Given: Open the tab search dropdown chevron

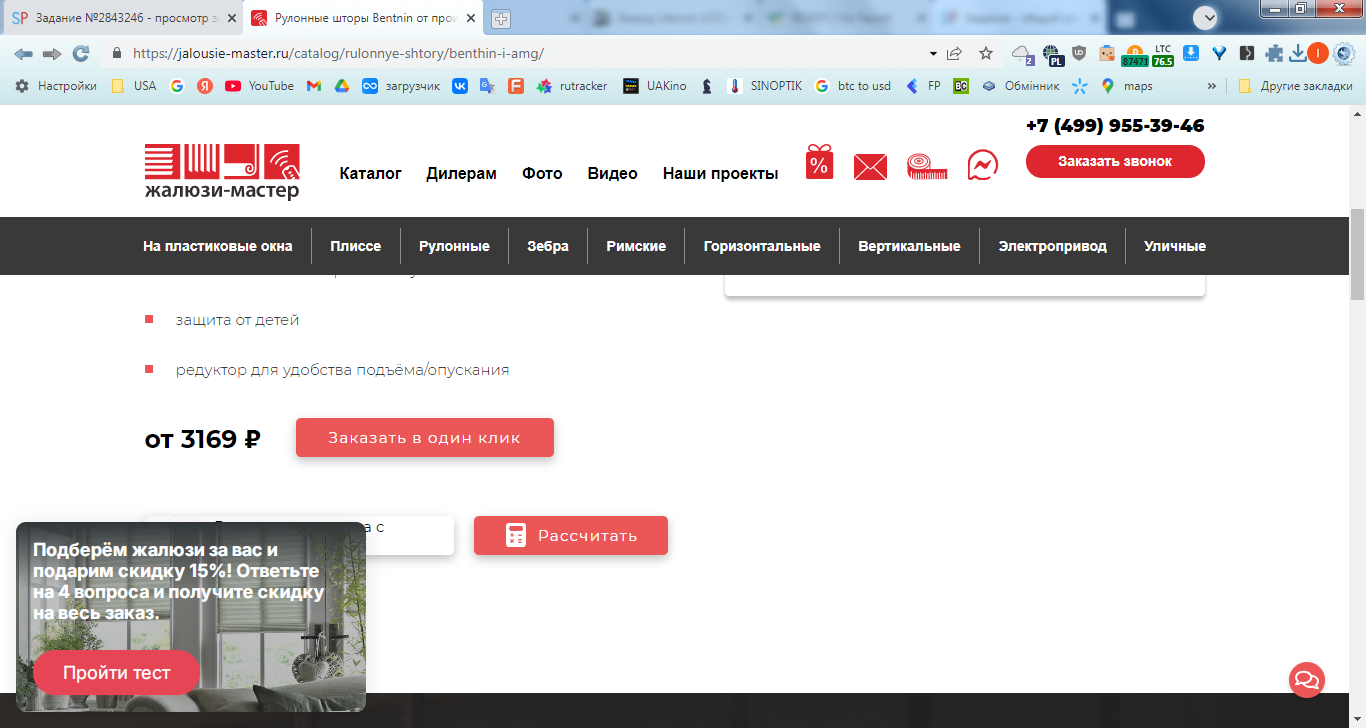Looking at the screenshot, I should tap(1207, 18).
